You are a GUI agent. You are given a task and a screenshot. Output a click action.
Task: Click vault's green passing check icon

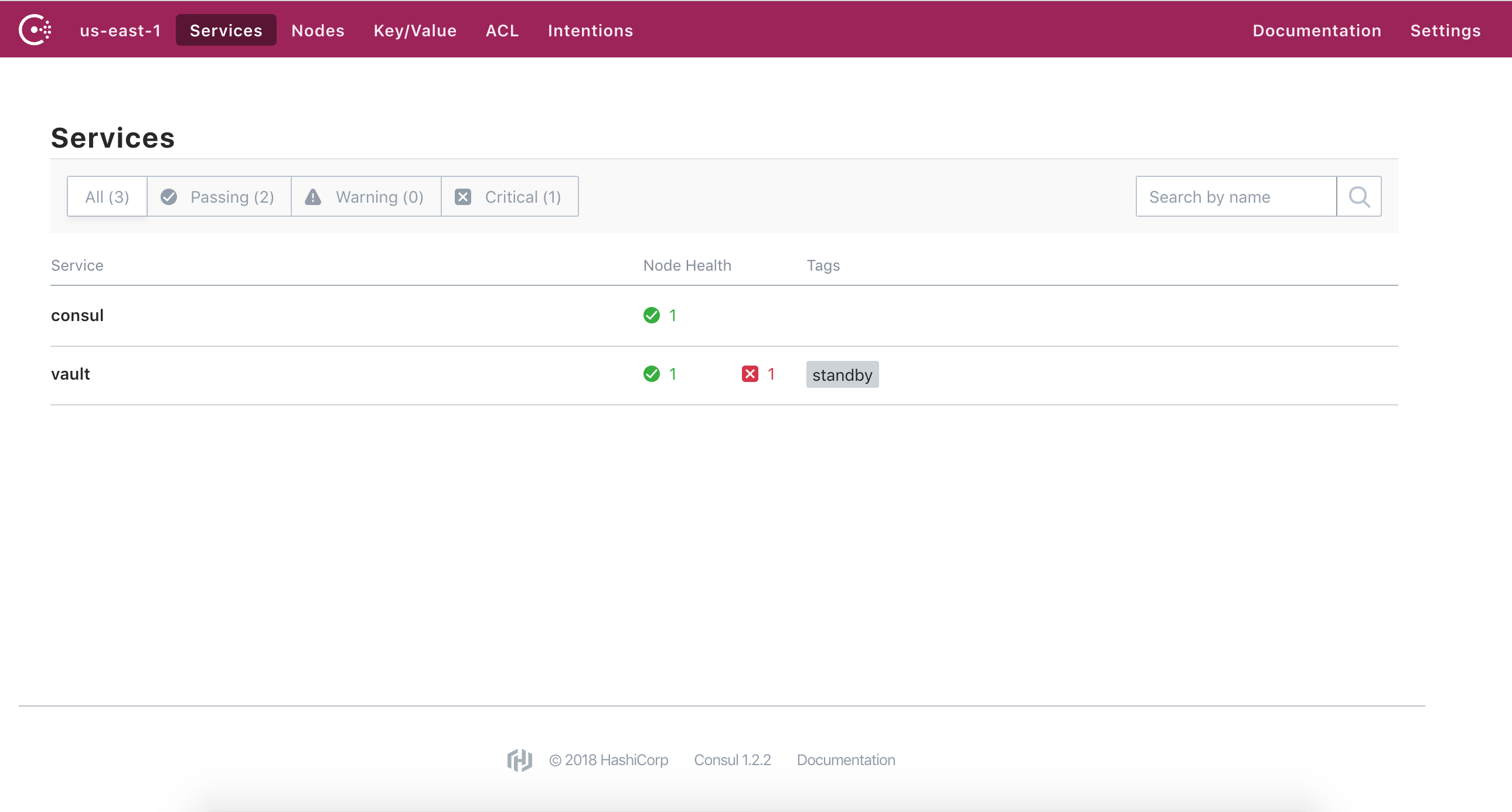[651, 374]
